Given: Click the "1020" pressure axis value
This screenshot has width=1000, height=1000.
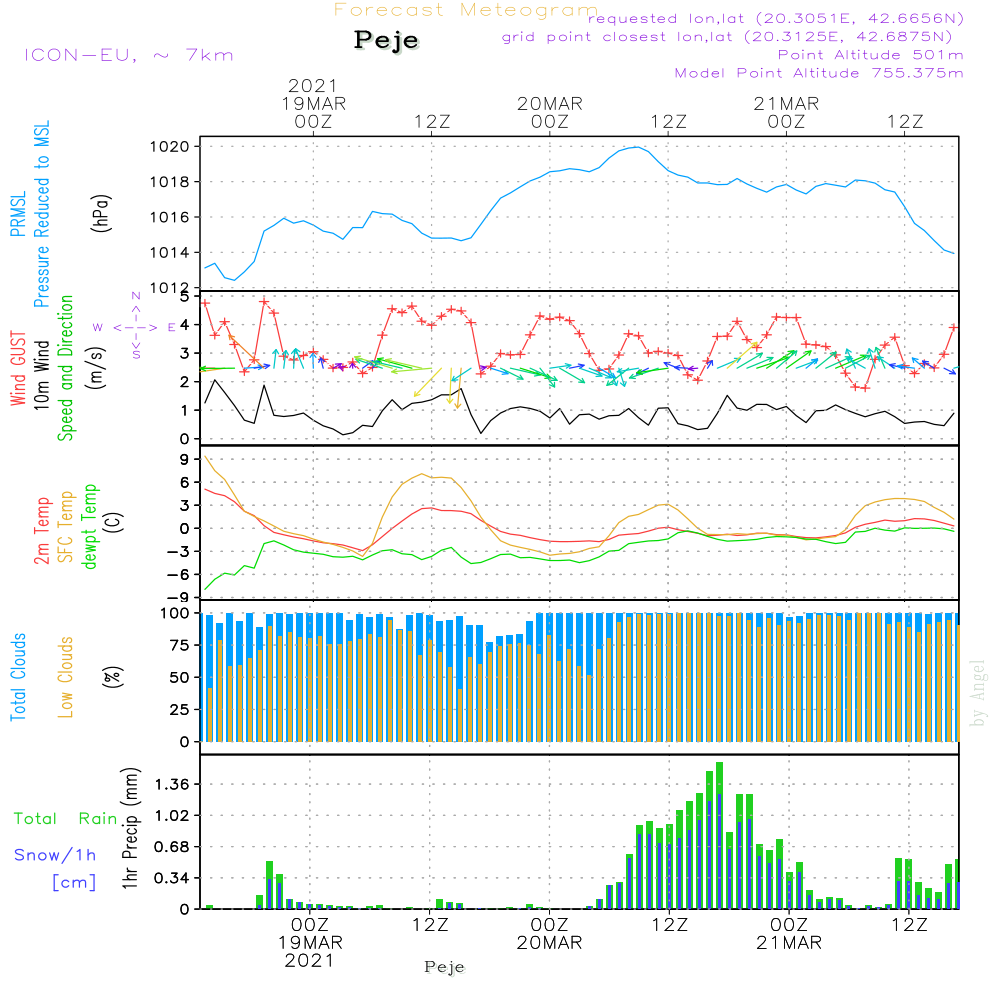Looking at the screenshot, I should coord(170,147).
